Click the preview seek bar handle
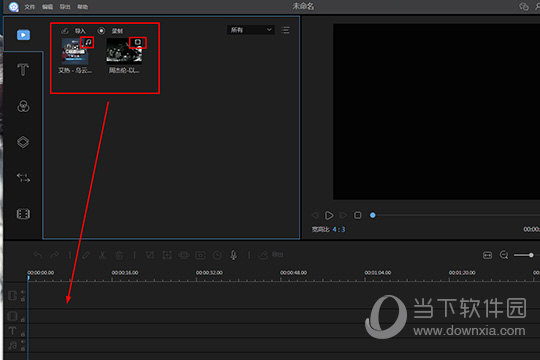Screen dimensions: 540x360 373,215
